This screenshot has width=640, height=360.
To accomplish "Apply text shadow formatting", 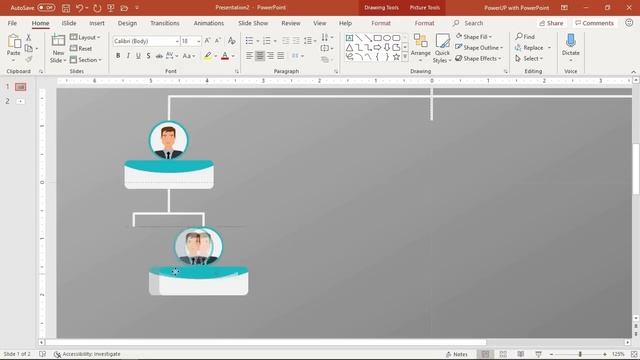I will (x=148, y=56).
